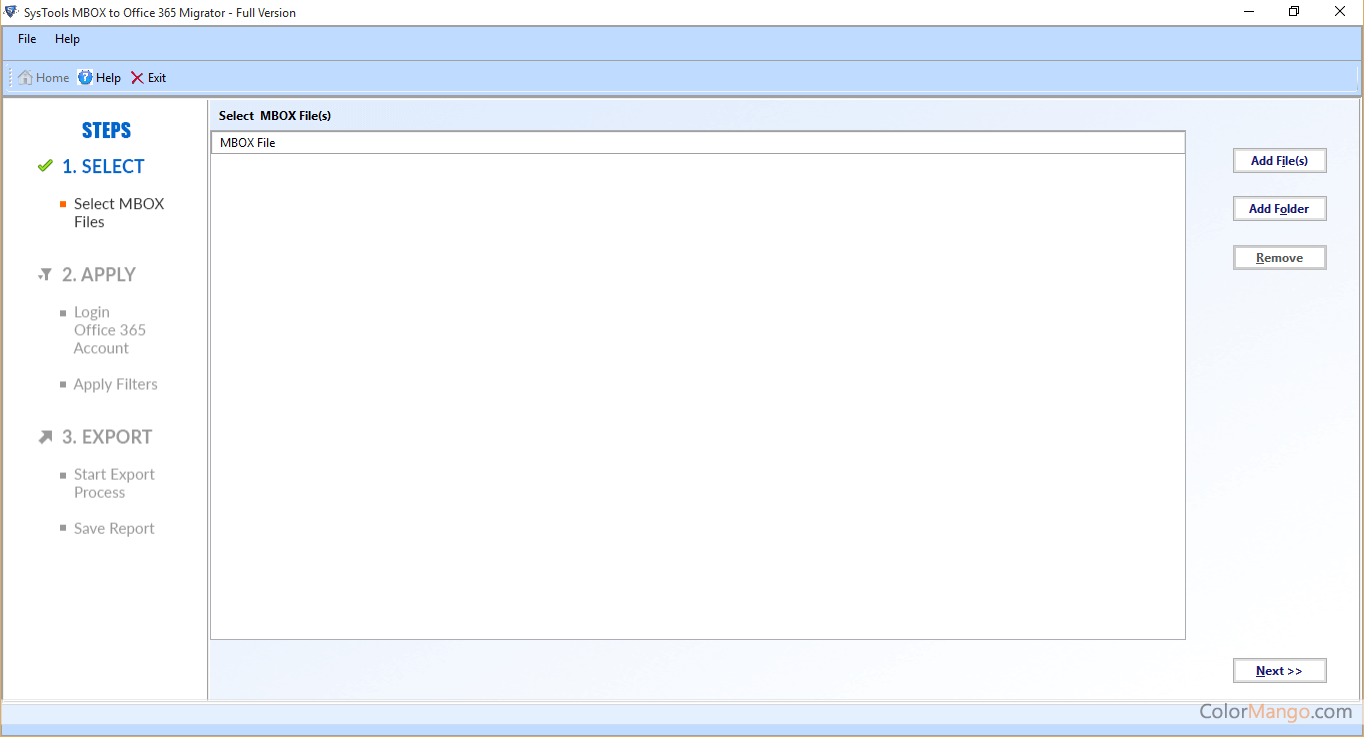This screenshot has width=1364, height=737.
Task: Click the SysTools app icon in title bar
Action: 11,12
